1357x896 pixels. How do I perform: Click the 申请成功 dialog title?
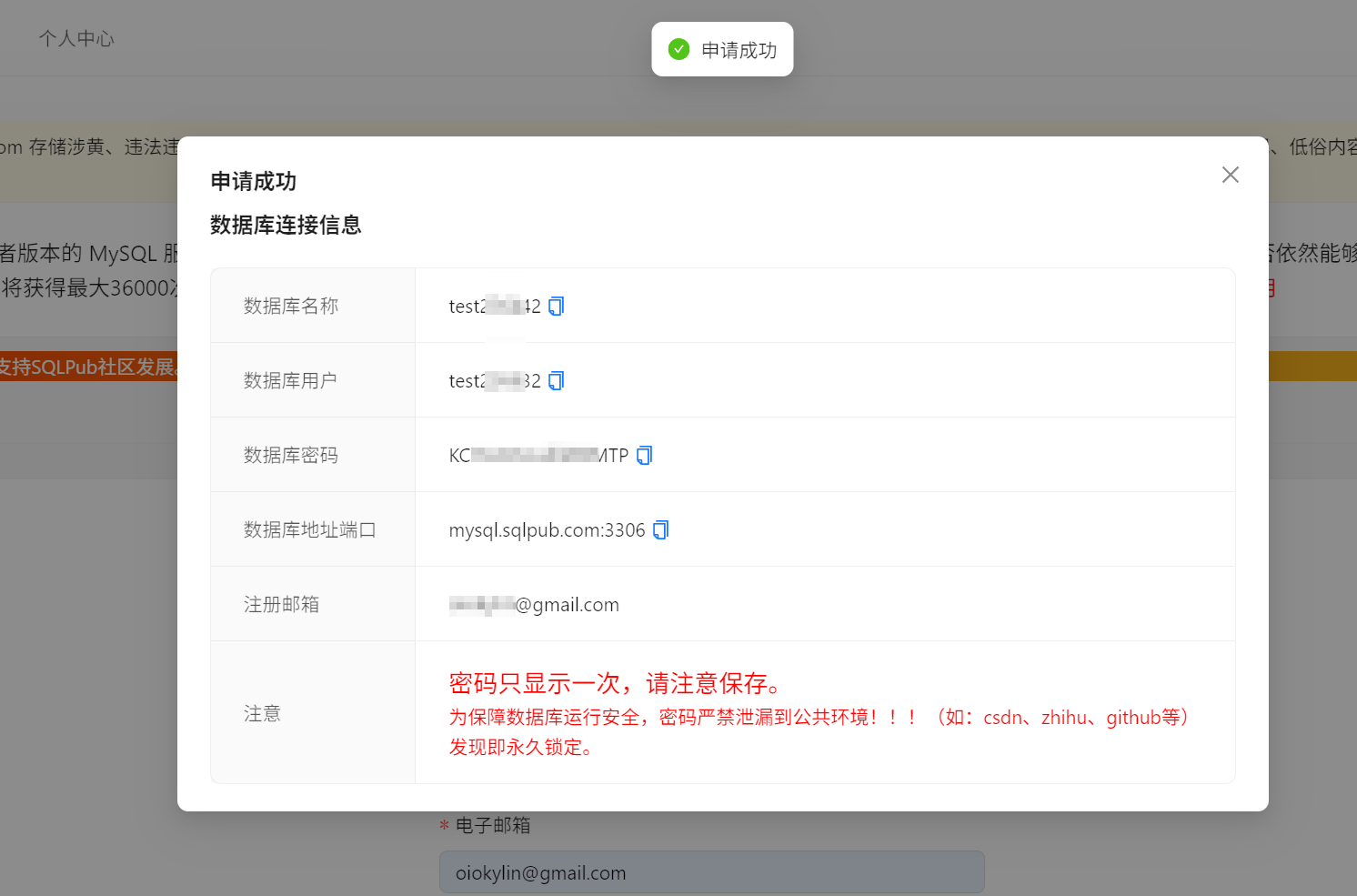click(x=253, y=181)
